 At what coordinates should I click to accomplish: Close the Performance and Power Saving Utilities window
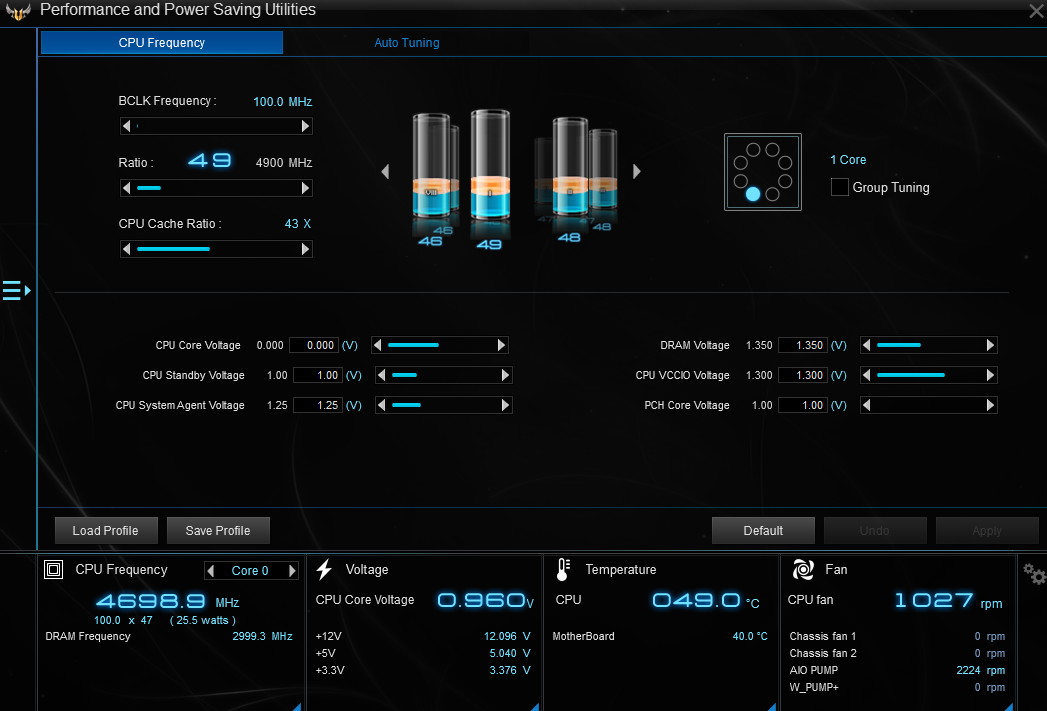[x=1037, y=11]
